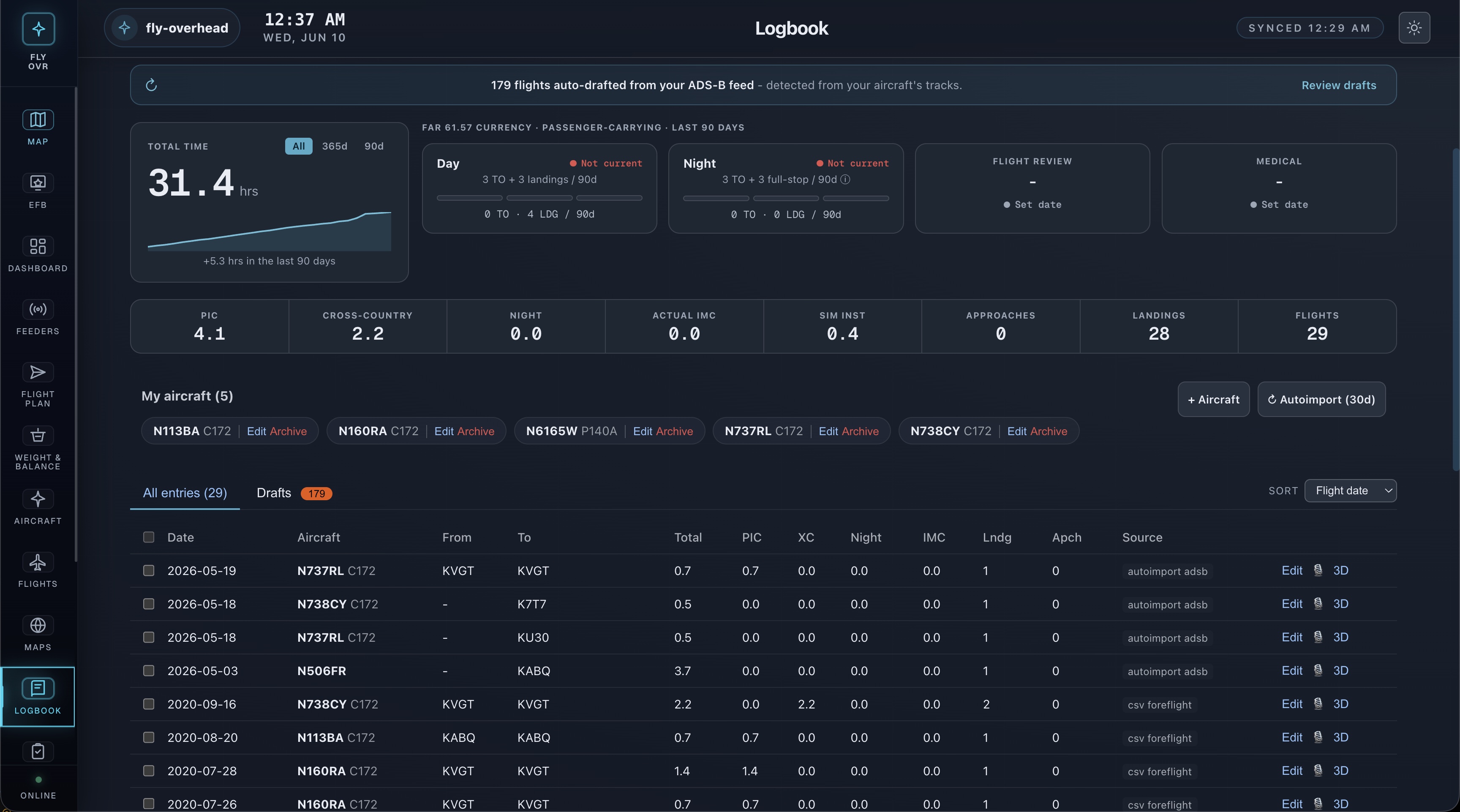Open the Flights sidebar icon
The height and width of the screenshot is (812, 1460).
click(38, 561)
